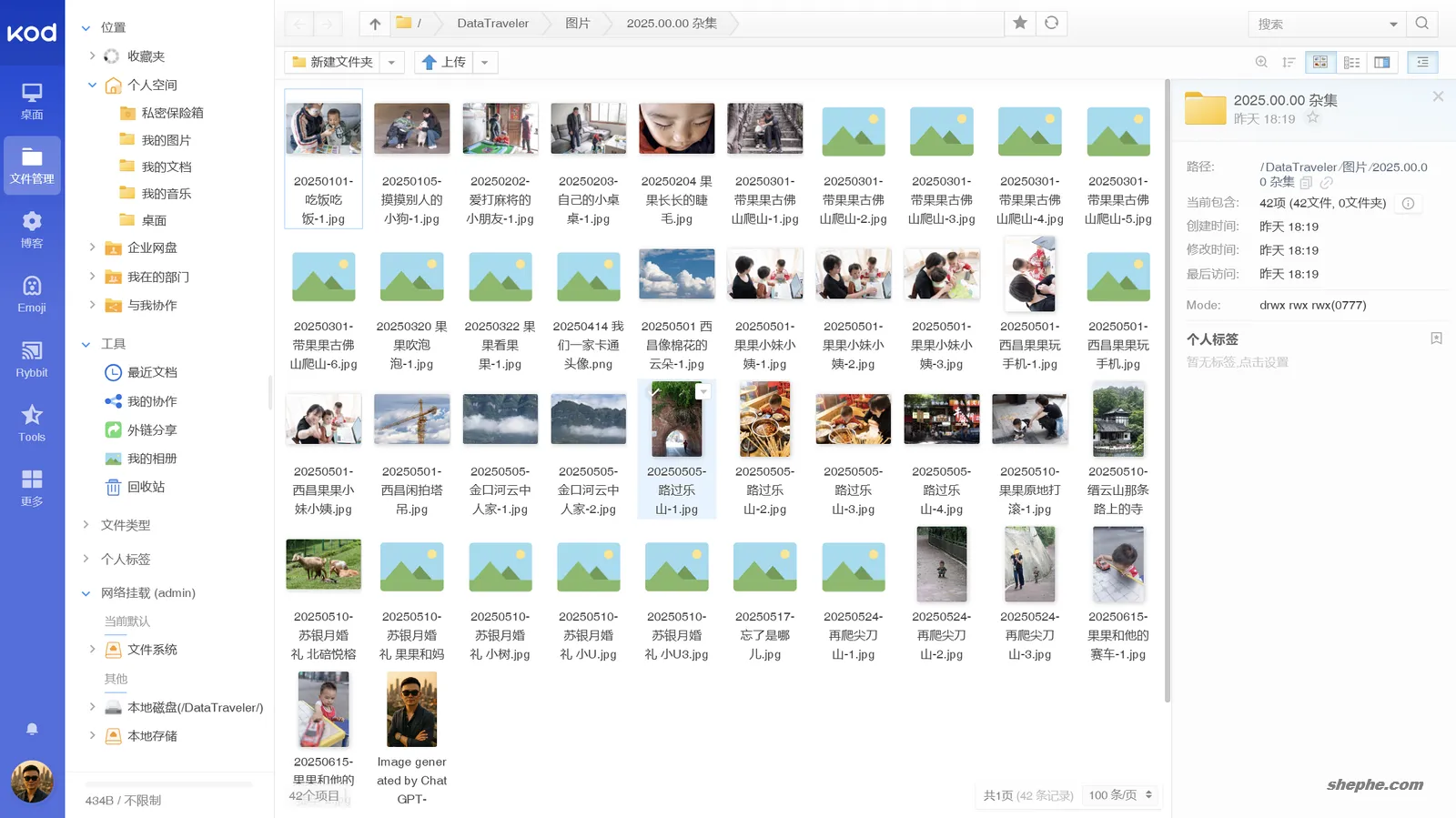The image size is (1456, 818).
Task: Switch to split column view mode
Action: click(1381, 62)
